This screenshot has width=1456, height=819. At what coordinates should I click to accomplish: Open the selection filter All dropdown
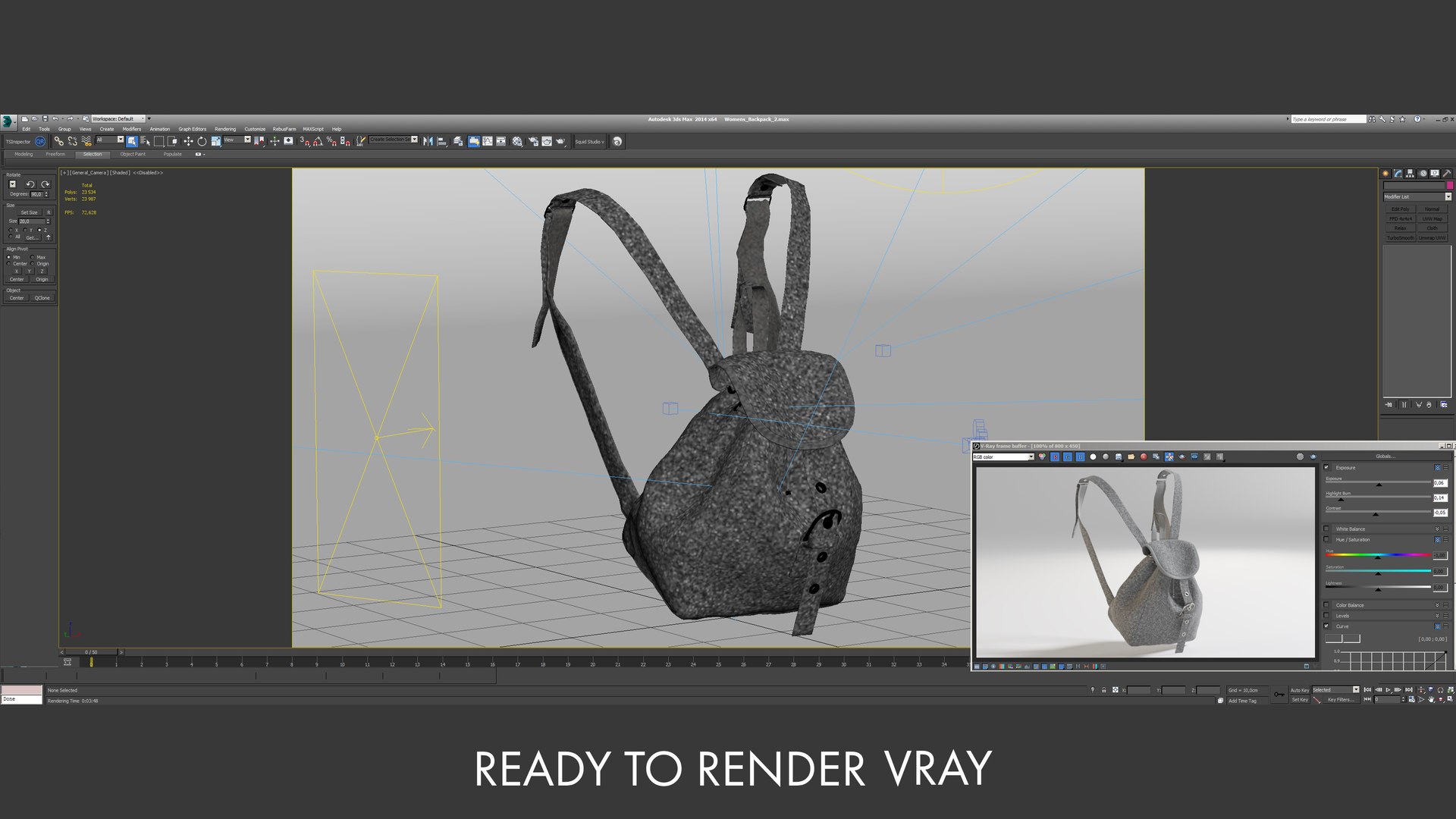pyautogui.click(x=110, y=140)
